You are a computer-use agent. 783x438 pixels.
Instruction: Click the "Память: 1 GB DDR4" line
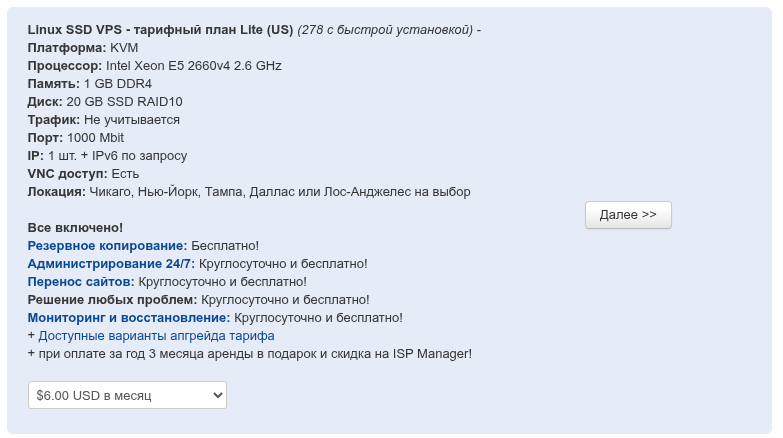(x=89, y=83)
